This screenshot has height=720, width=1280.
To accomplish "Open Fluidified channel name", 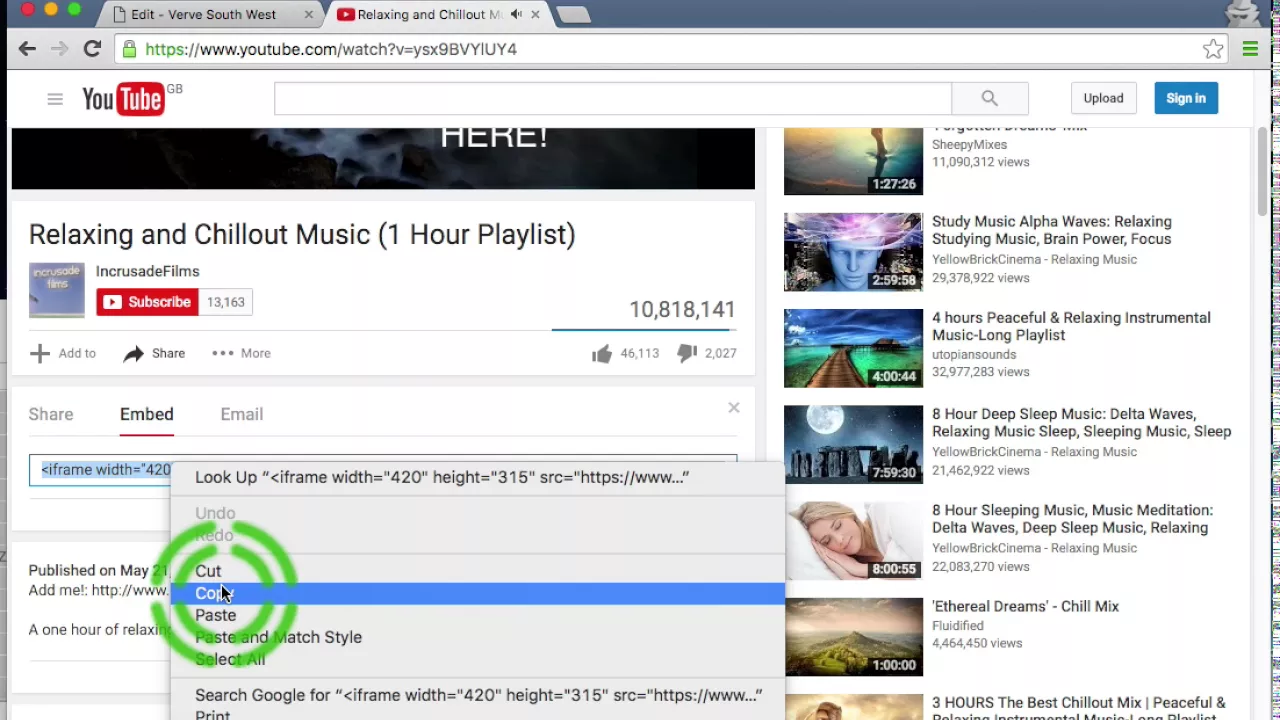I will pyautogui.click(x=958, y=625).
